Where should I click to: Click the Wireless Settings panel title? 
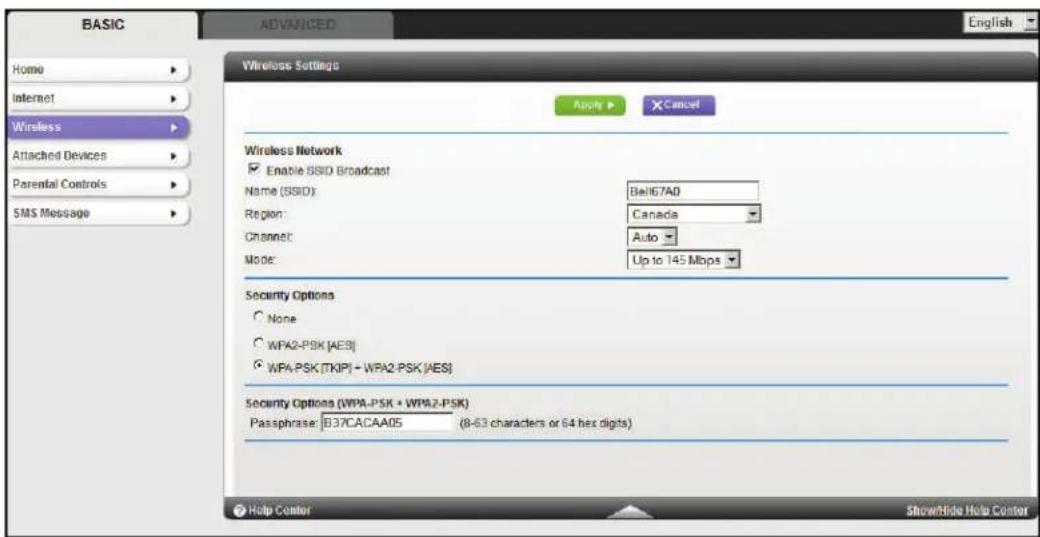coord(290,66)
